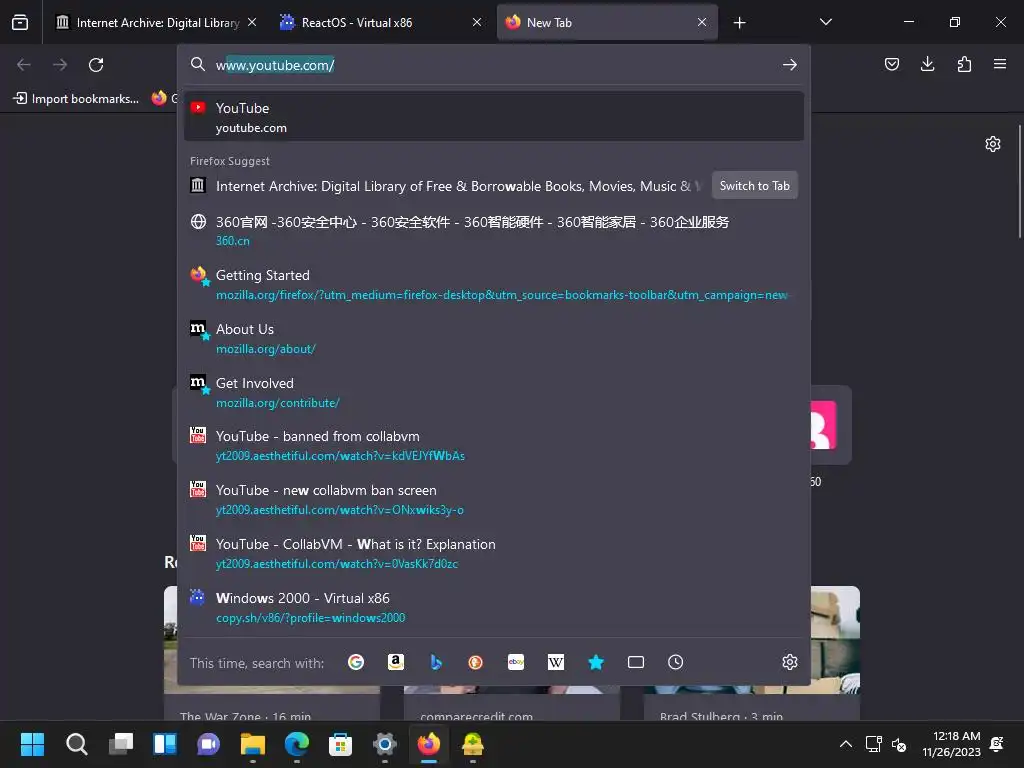This screenshot has width=1024, height=768.
Task: Open 'new collabvm ban screen' suggestion
Action: click(494, 500)
